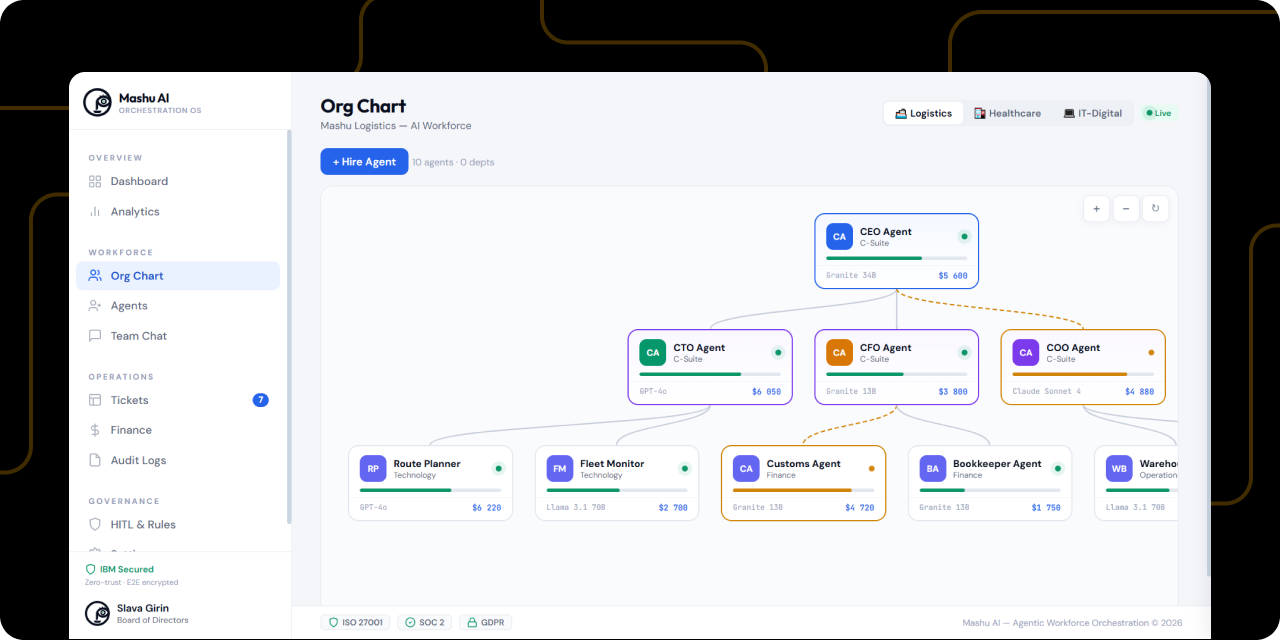Zoom out using the minus icon
Image resolution: width=1280 pixels, height=640 pixels.
(x=1125, y=208)
